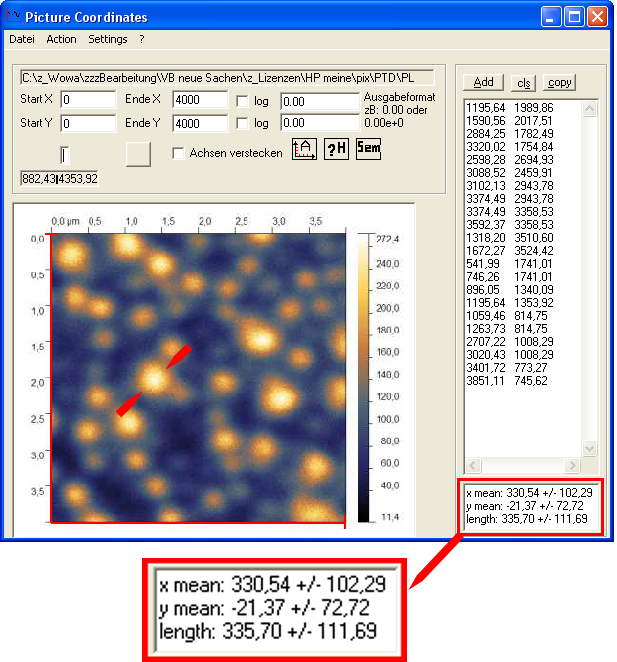The width and height of the screenshot is (617, 662).
Task: Maximize the Picture Coordinates window
Action: (x=574, y=17)
